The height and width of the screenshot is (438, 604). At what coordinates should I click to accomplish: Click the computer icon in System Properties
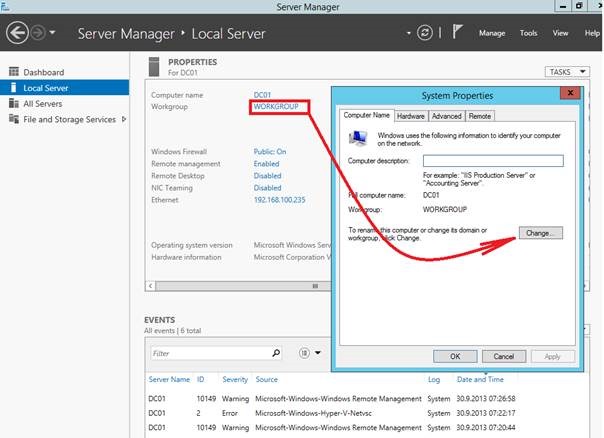[x=358, y=138]
